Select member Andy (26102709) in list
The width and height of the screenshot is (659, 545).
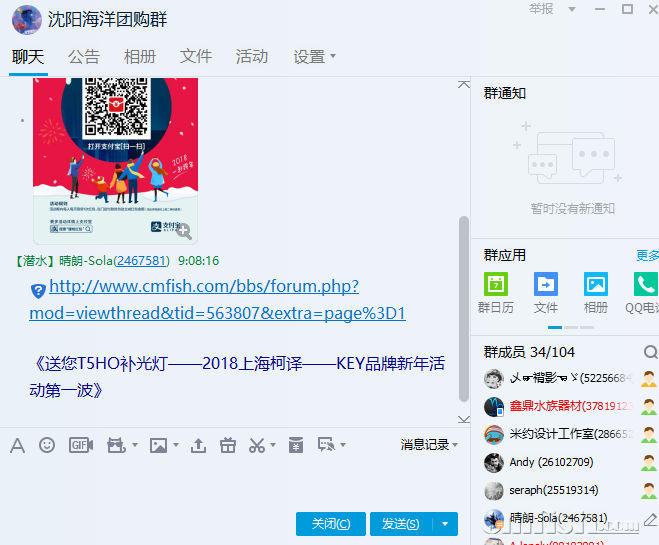pos(536,463)
